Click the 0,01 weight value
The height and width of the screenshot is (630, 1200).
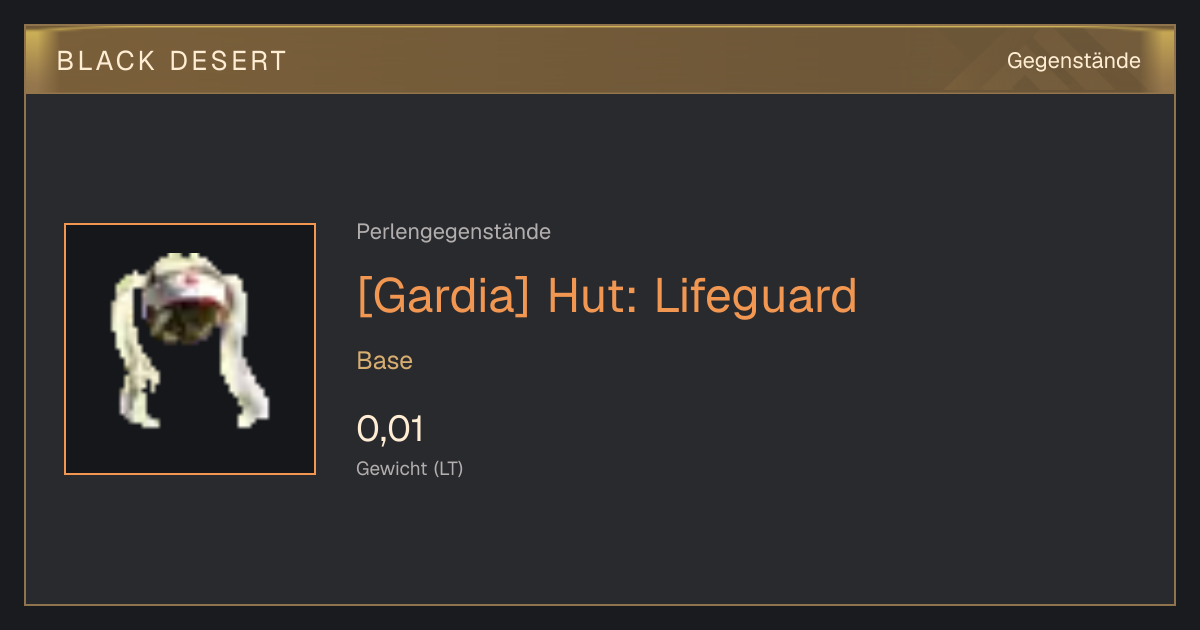click(x=390, y=429)
